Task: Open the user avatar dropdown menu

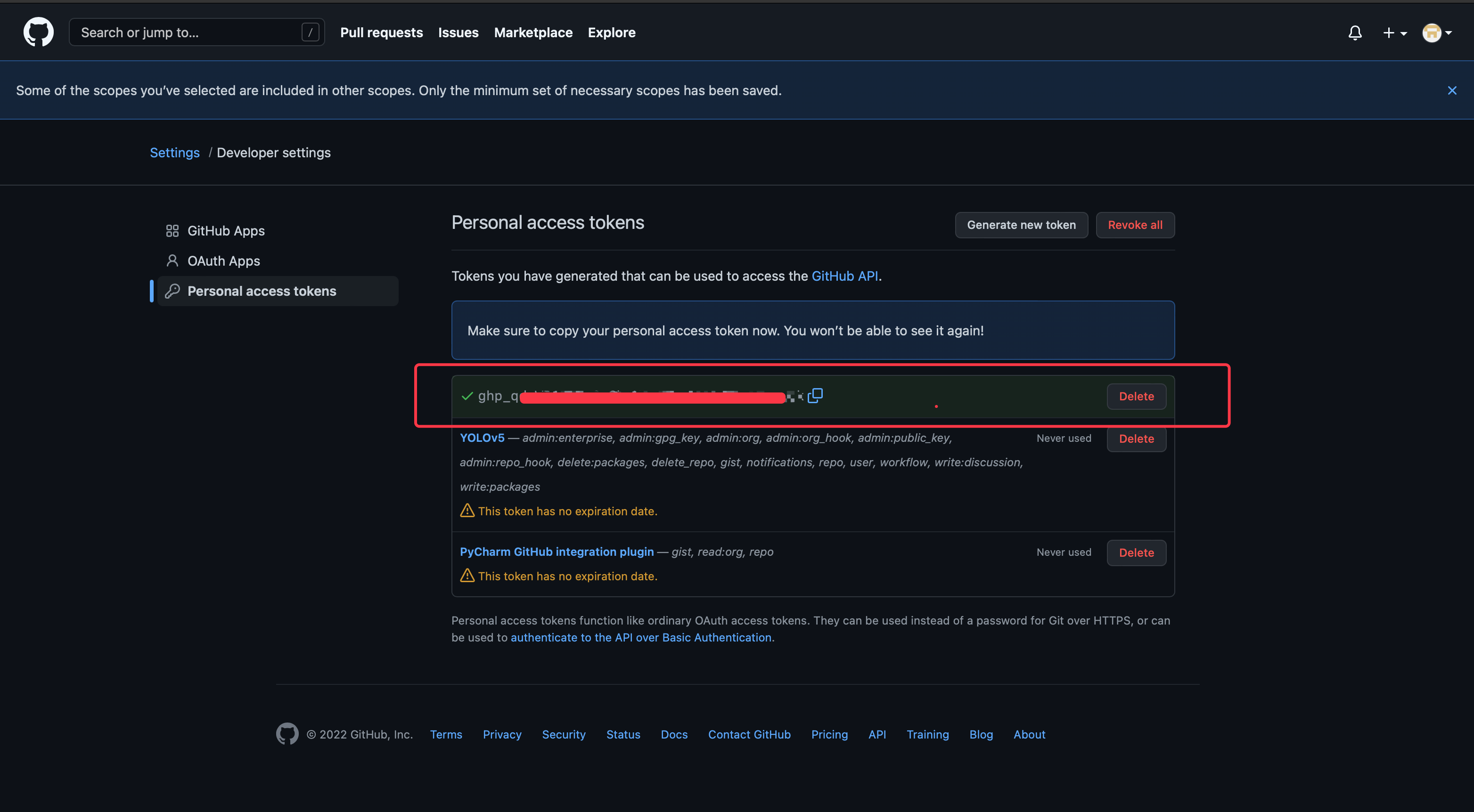Action: click(1436, 32)
